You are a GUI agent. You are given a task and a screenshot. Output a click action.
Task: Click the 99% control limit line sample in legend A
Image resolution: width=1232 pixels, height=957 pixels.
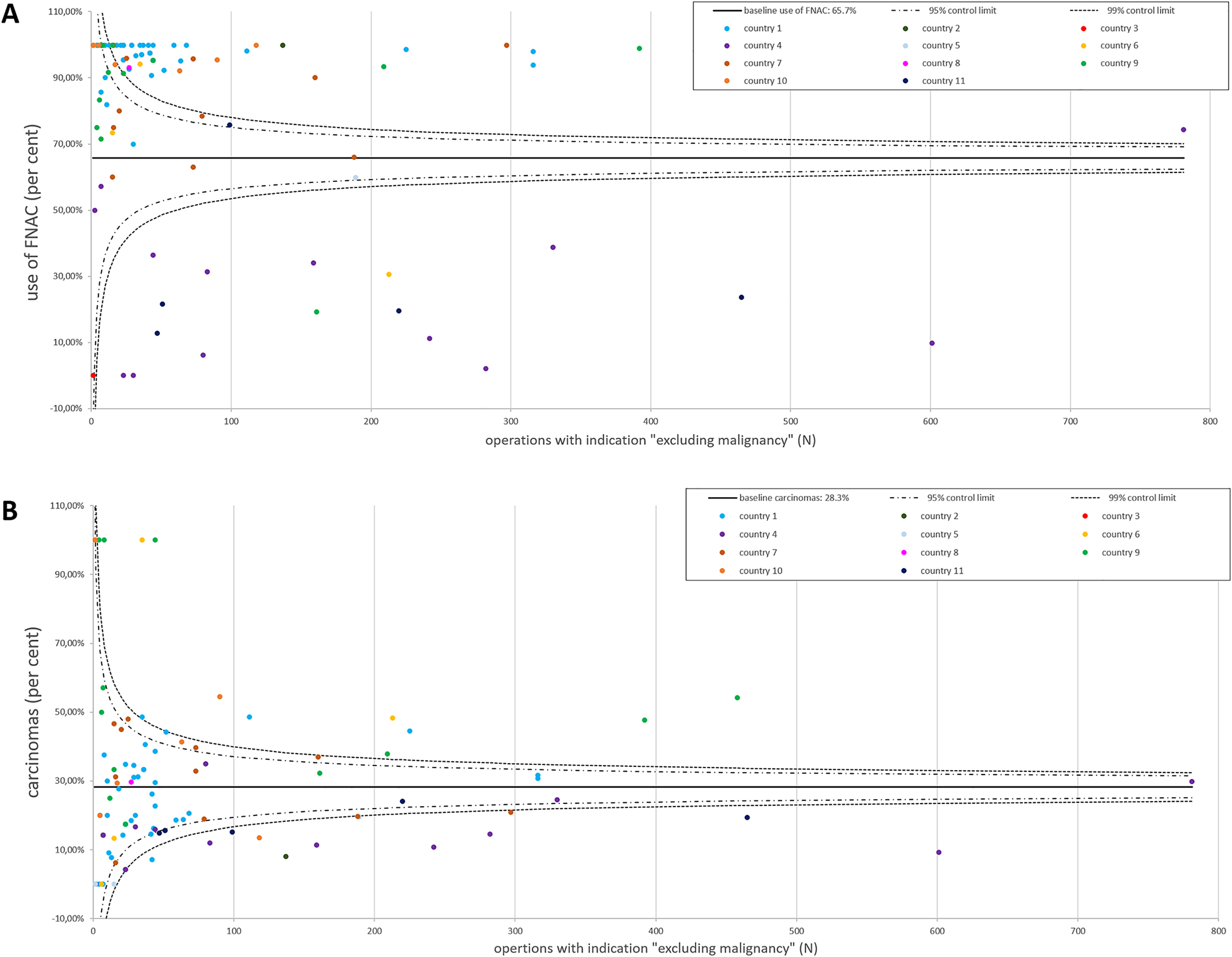[x=1085, y=11]
